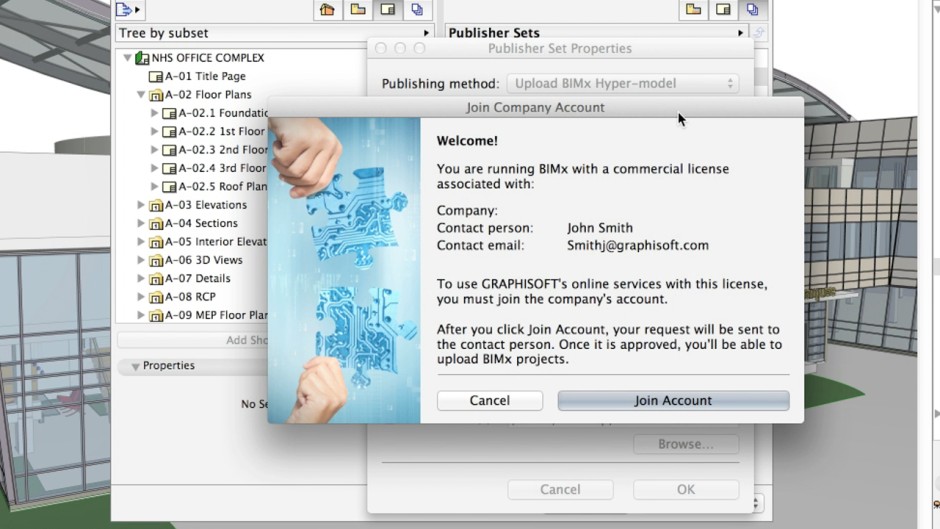Screen dimensions: 940x529
Task: Expand the A-02.2 1st Floor layout
Action: click(x=154, y=131)
